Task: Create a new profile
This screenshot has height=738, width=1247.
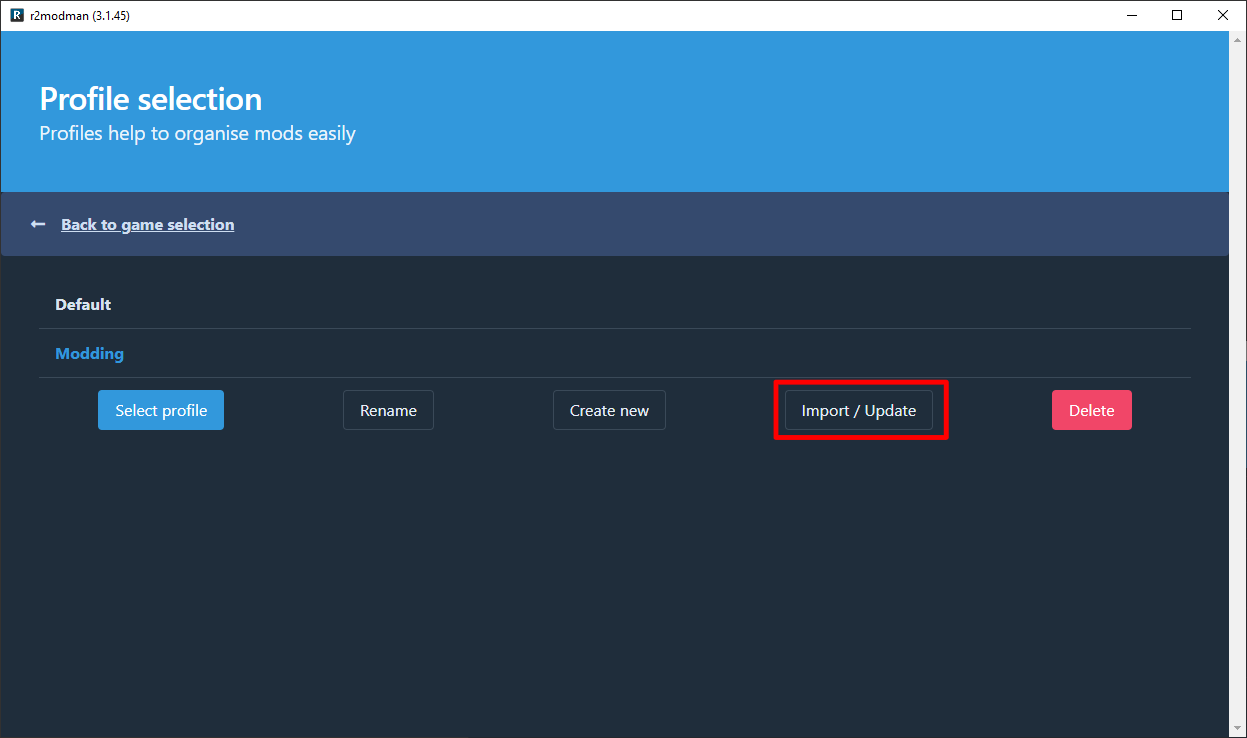Action: coord(609,409)
